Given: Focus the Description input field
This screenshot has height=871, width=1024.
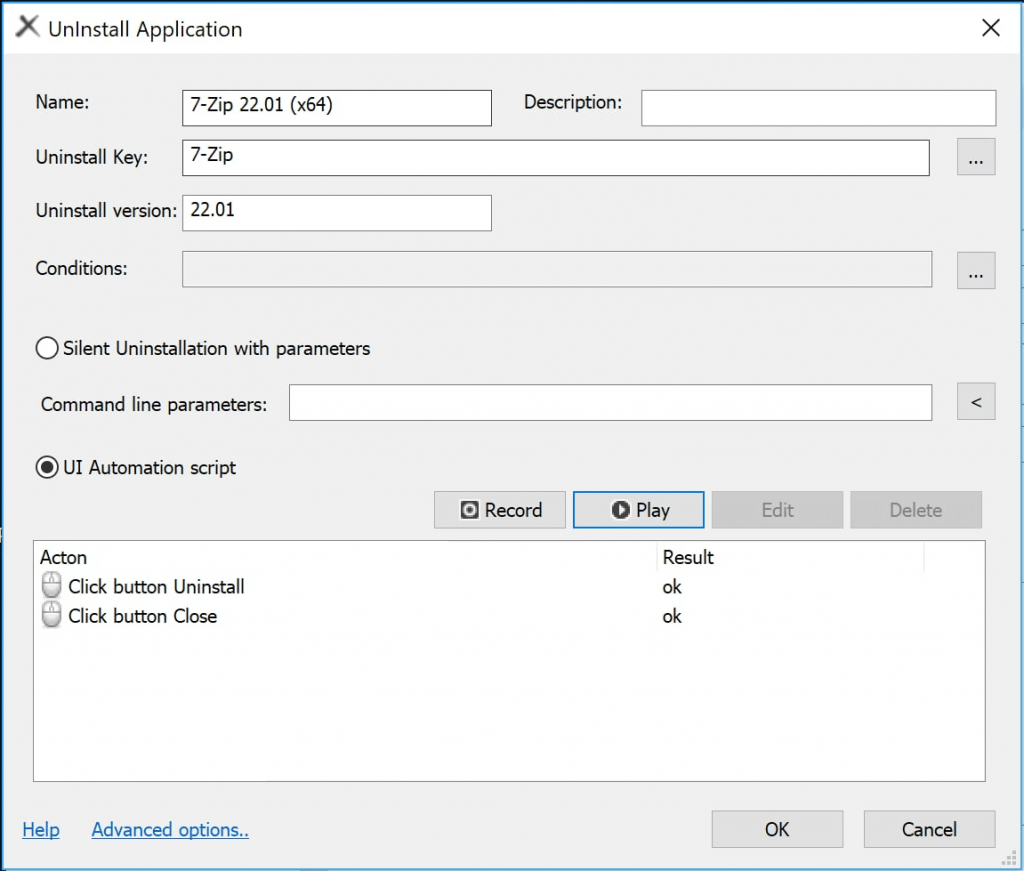Looking at the screenshot, I should (x=818, y=108).
